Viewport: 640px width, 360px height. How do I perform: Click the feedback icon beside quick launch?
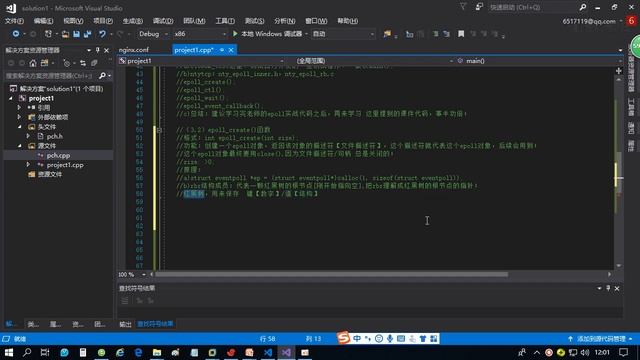479,7
